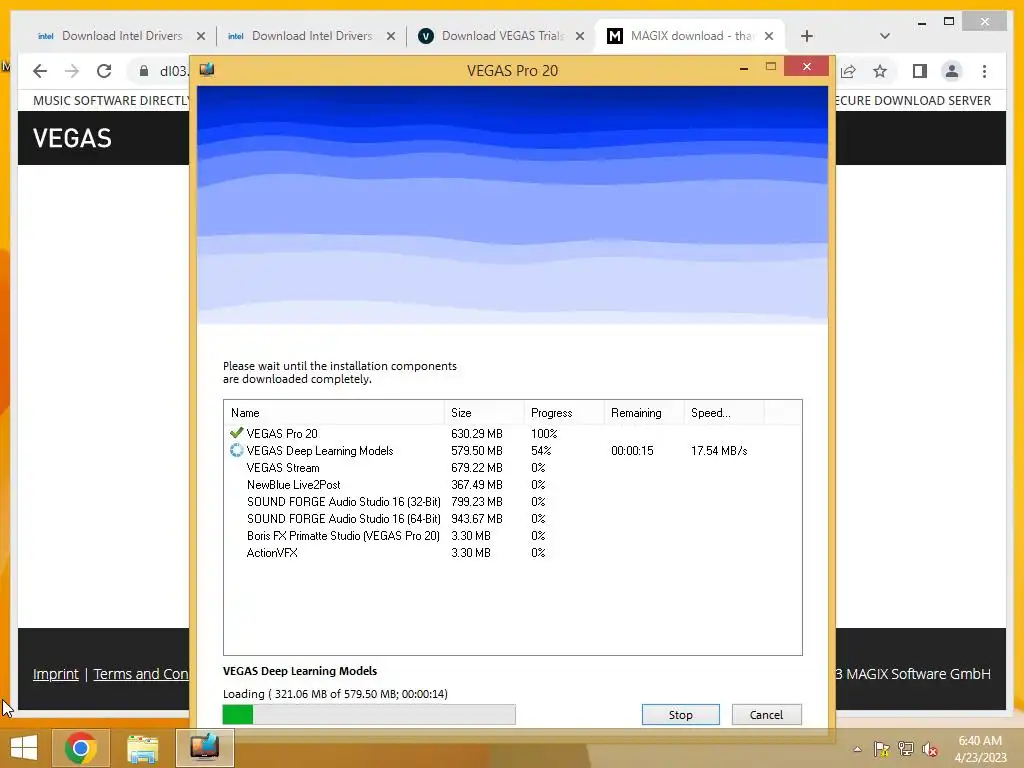Open Chrome profile menu
1024x768 pixels.
(952, 71)
